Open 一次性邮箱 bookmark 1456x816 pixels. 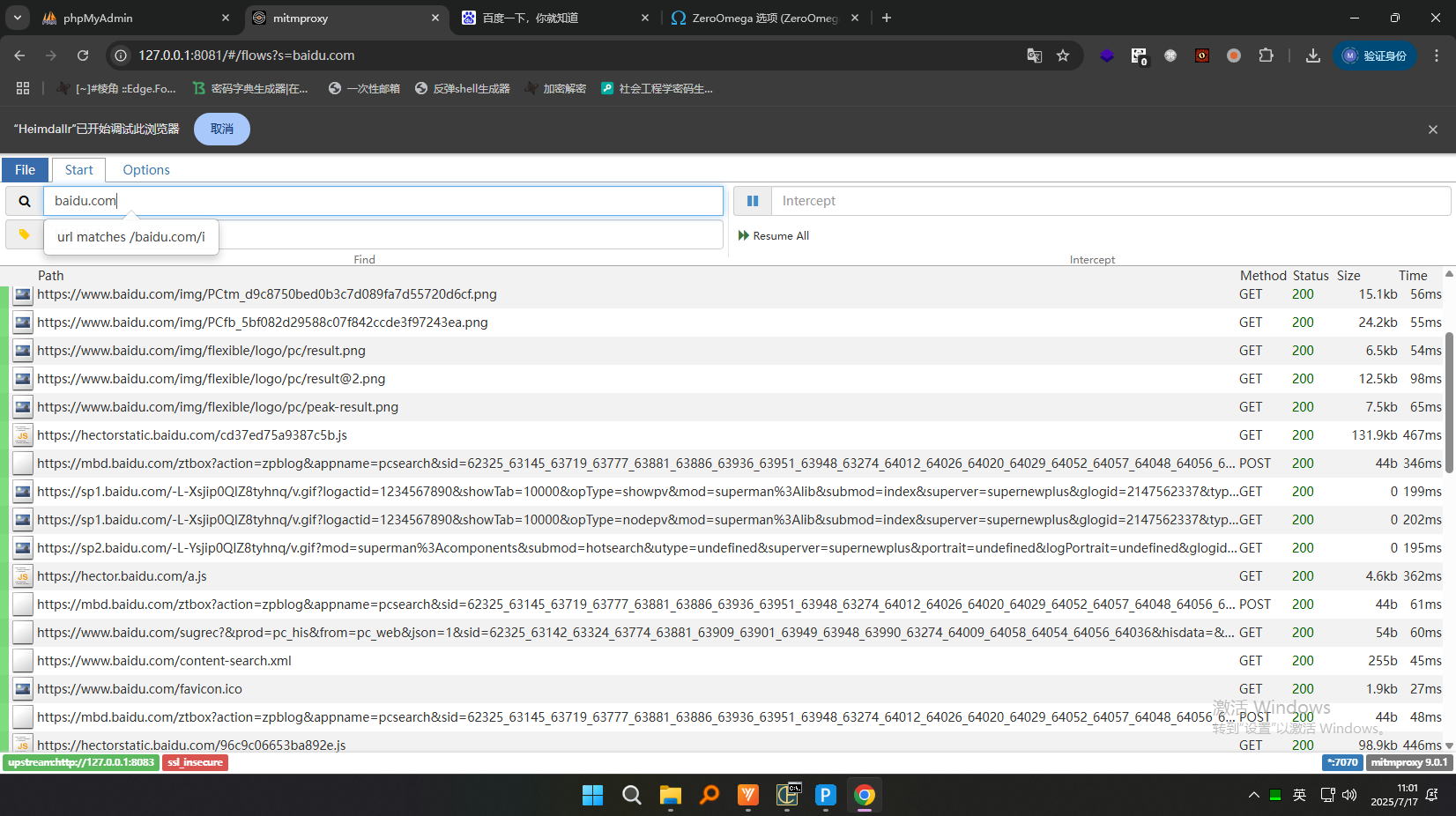click(364, 88)
